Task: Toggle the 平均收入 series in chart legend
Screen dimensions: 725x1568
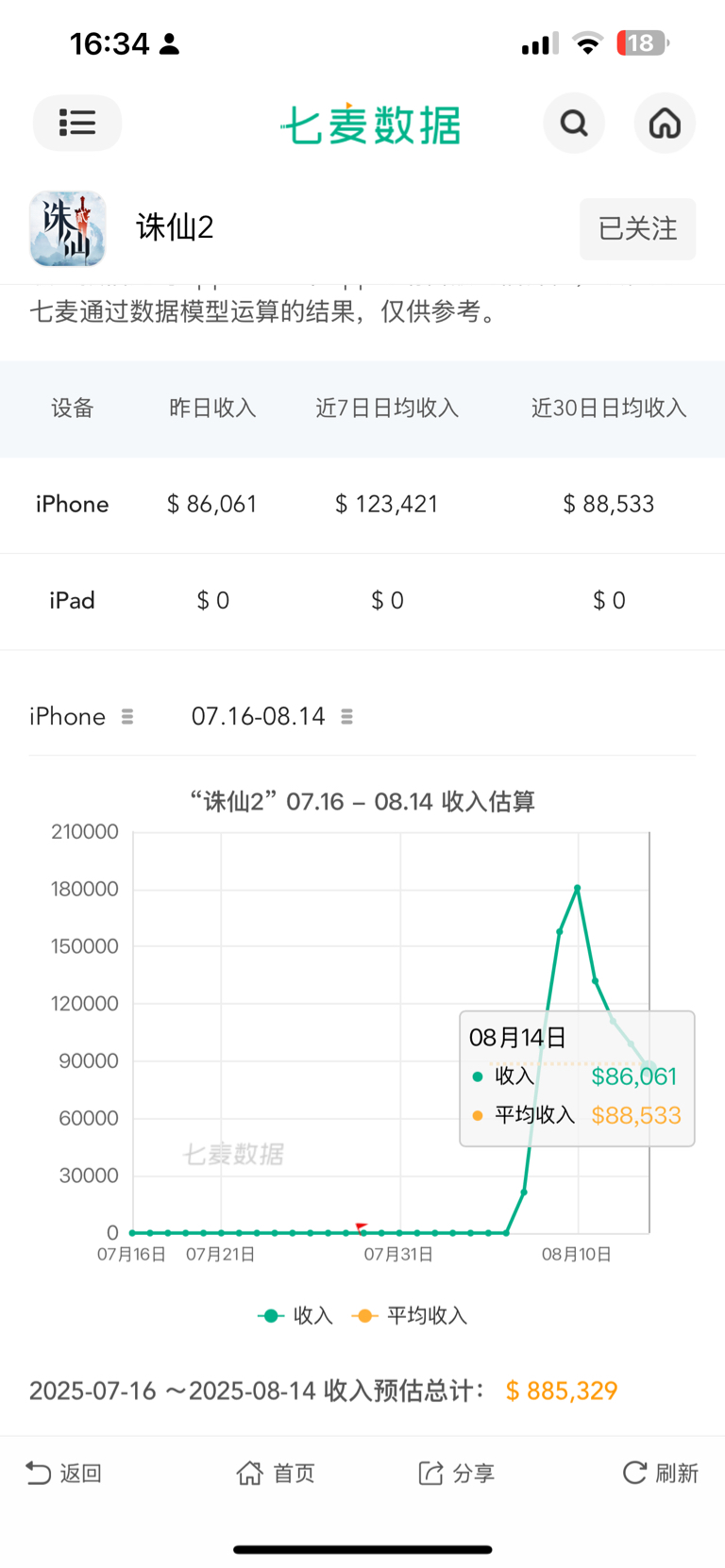Action: pos(409,1315)
